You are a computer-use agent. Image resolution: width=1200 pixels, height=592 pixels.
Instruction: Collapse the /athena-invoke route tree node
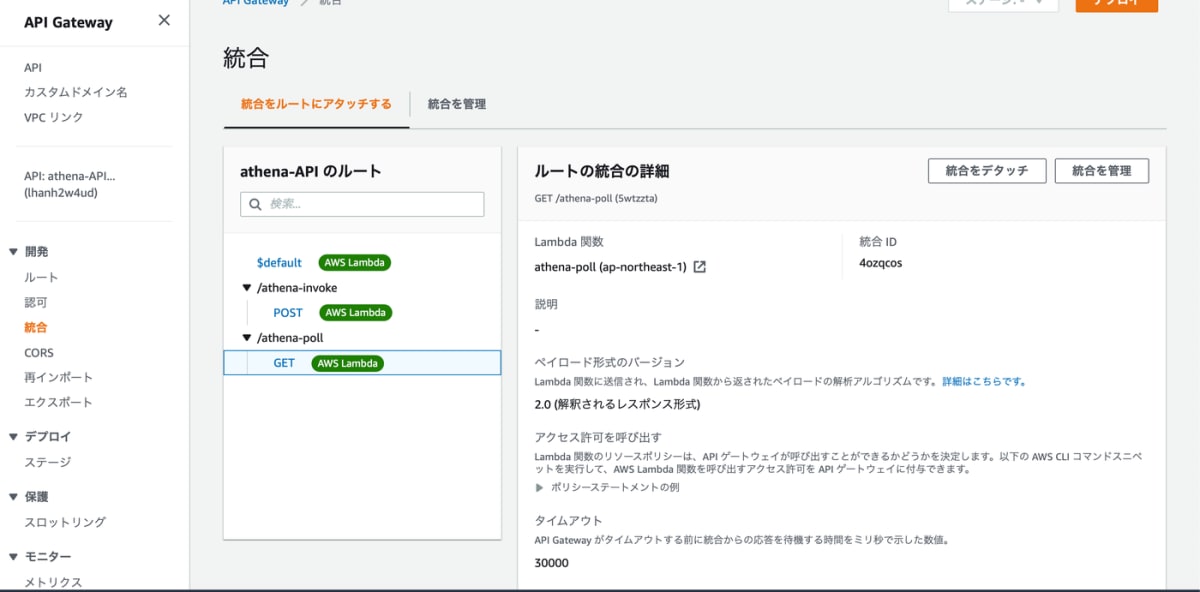(247, 288)
